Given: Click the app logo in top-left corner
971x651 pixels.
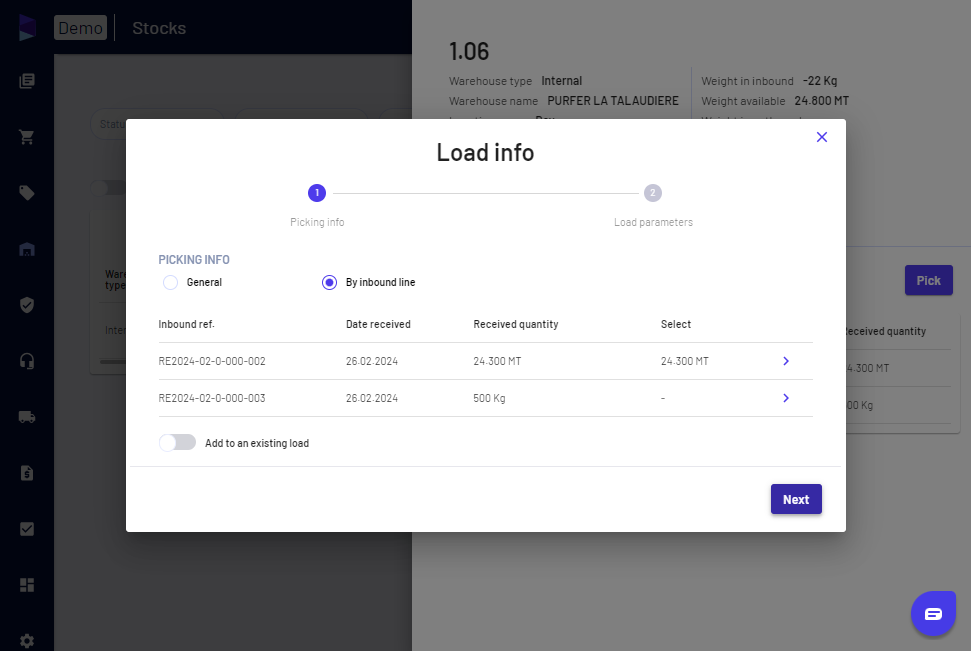Looking at the screenshot, I should tap(27, 28).
